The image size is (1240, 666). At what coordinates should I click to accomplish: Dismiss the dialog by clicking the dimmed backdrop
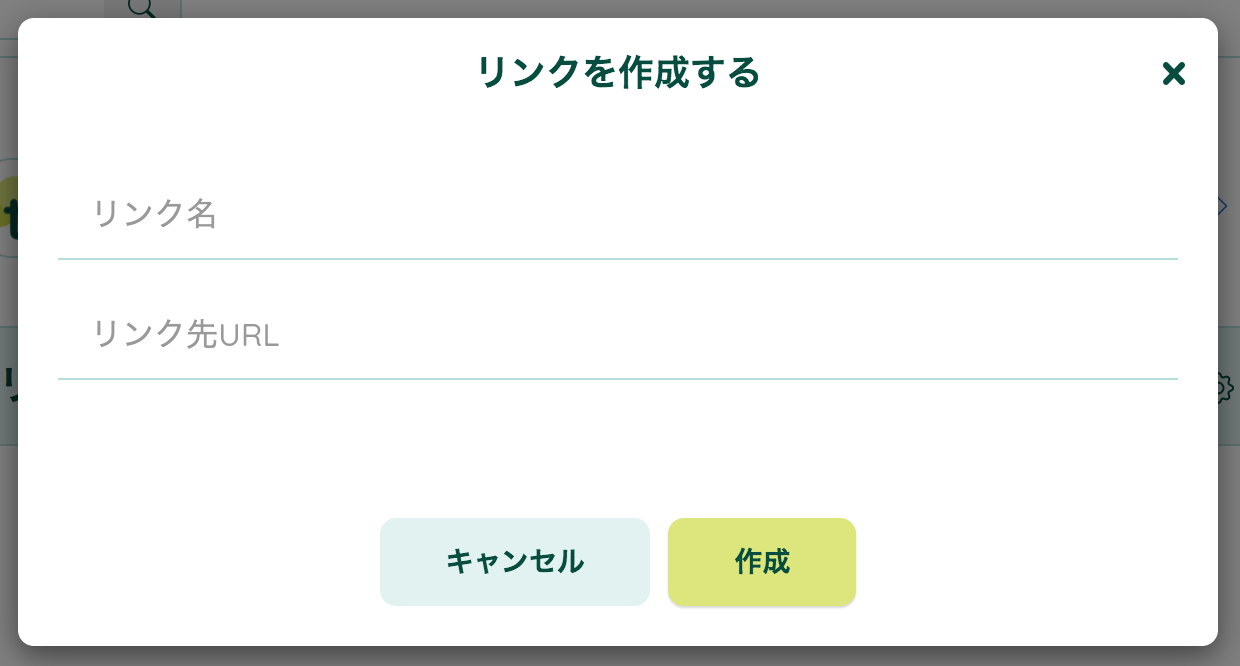(620, 656)
